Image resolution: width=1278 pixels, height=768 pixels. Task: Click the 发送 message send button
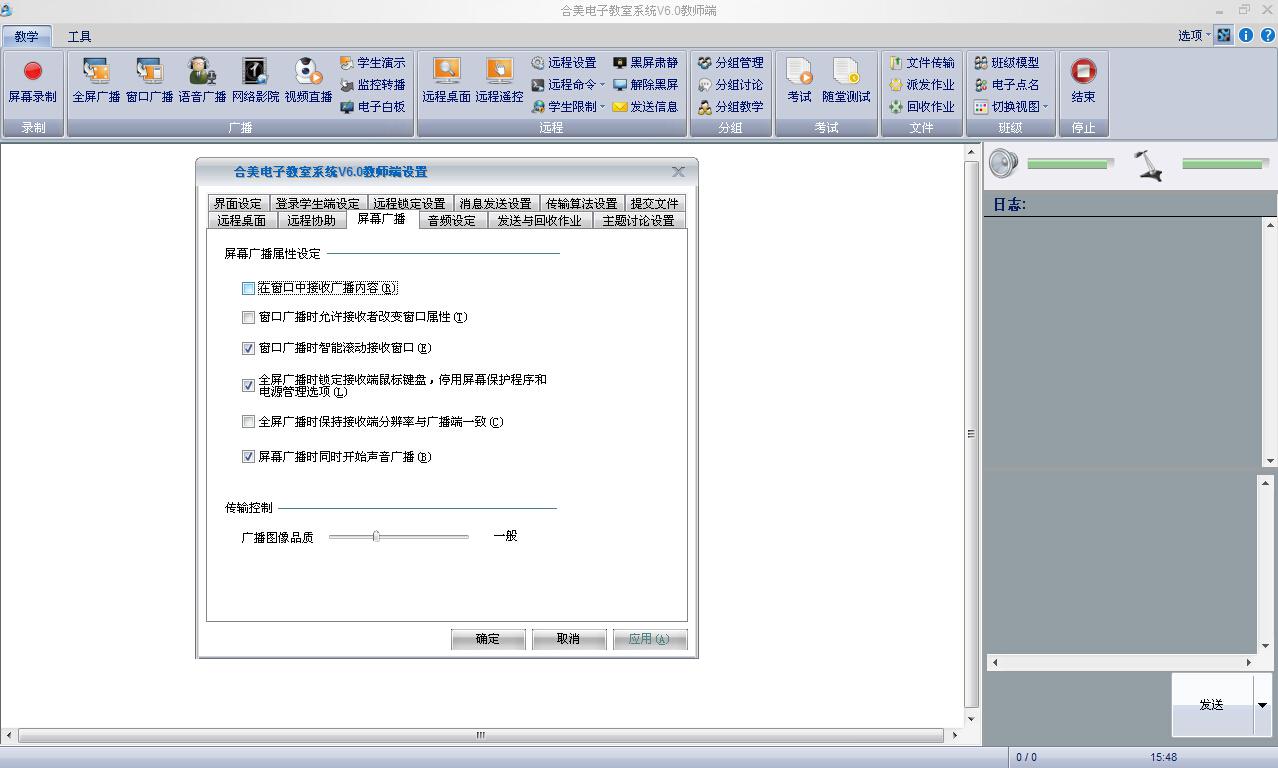1212,704
